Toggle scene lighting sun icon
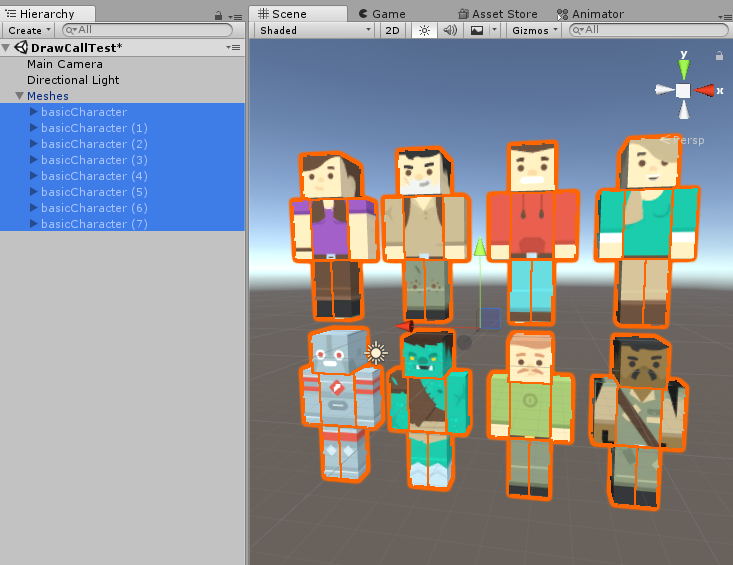The image size is (733, 565). (424, 30)
